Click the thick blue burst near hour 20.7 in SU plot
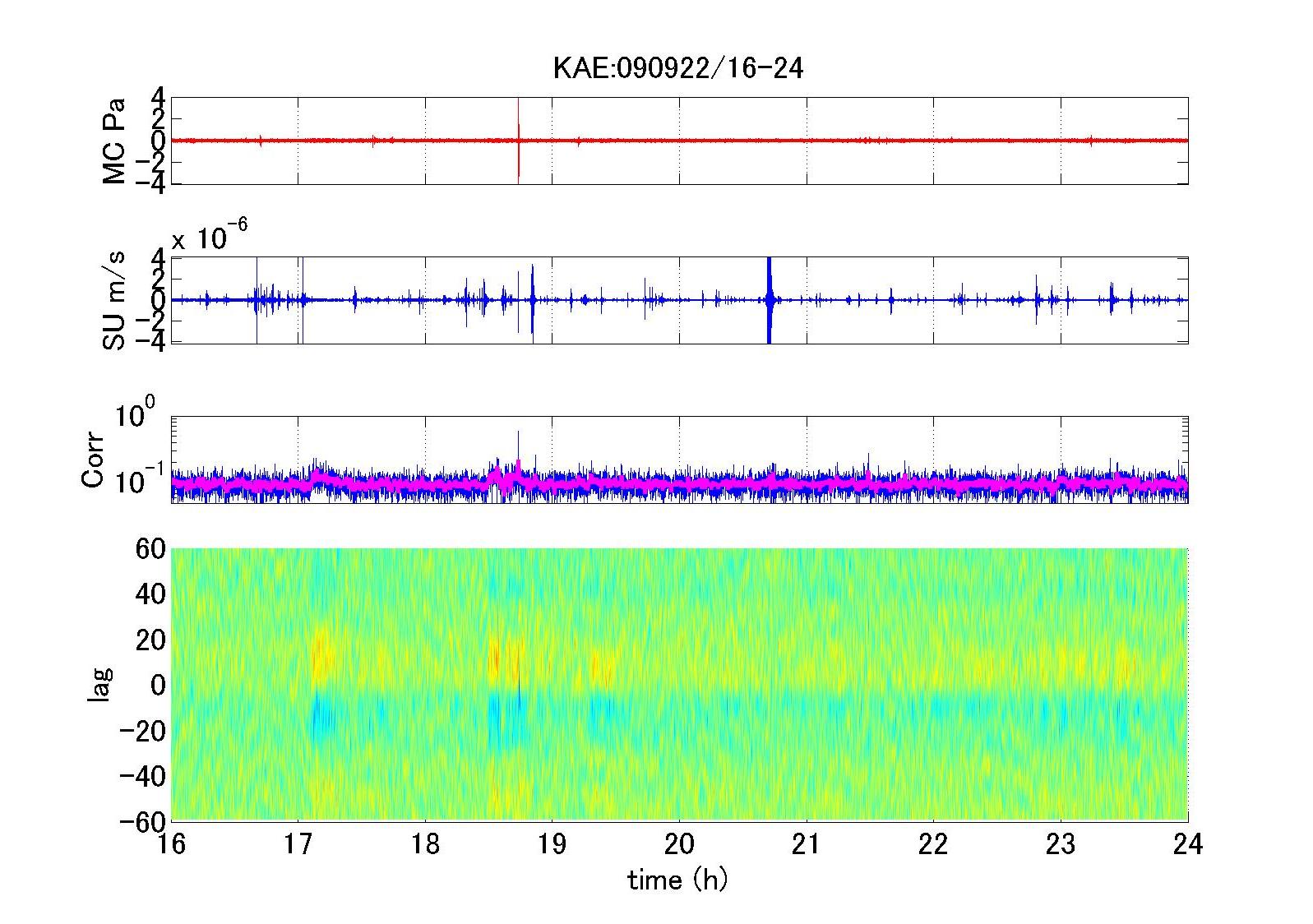Viewport: 1313px width, 924px height. (770, 300)
